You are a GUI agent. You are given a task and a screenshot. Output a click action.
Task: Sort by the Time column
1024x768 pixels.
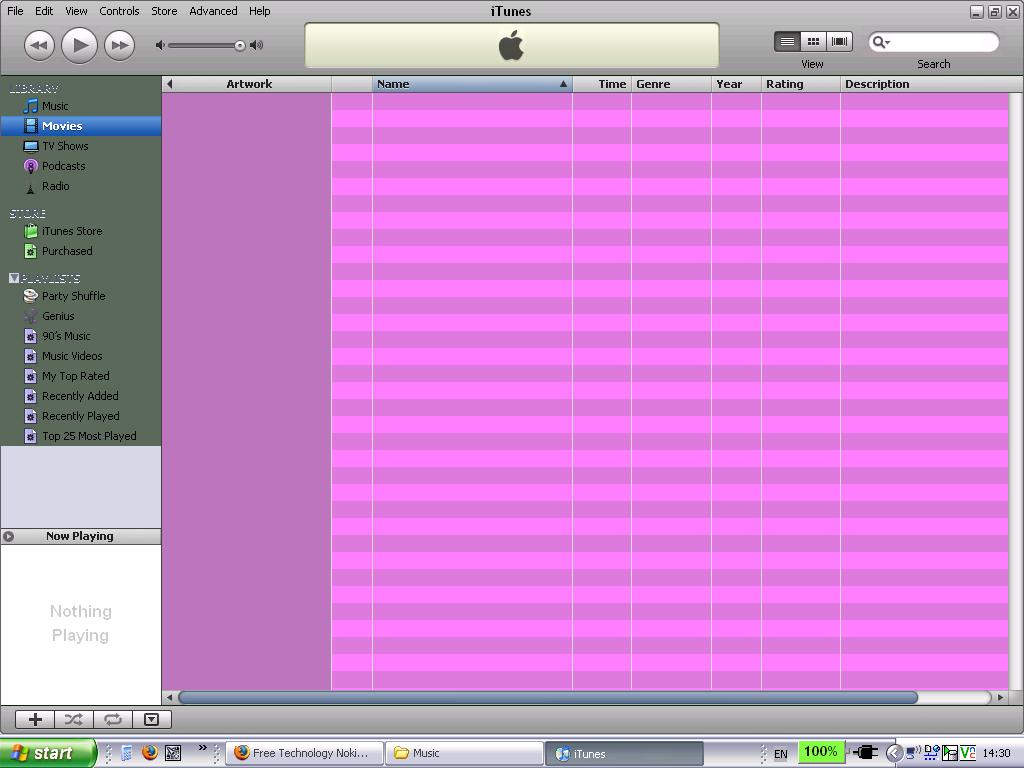pos(601,84)
